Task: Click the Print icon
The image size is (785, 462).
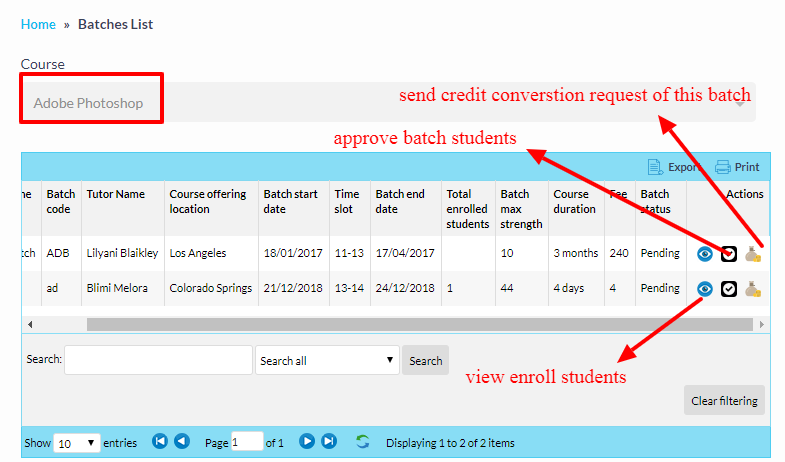Action: pyautogui.click(x=723, y=167)
